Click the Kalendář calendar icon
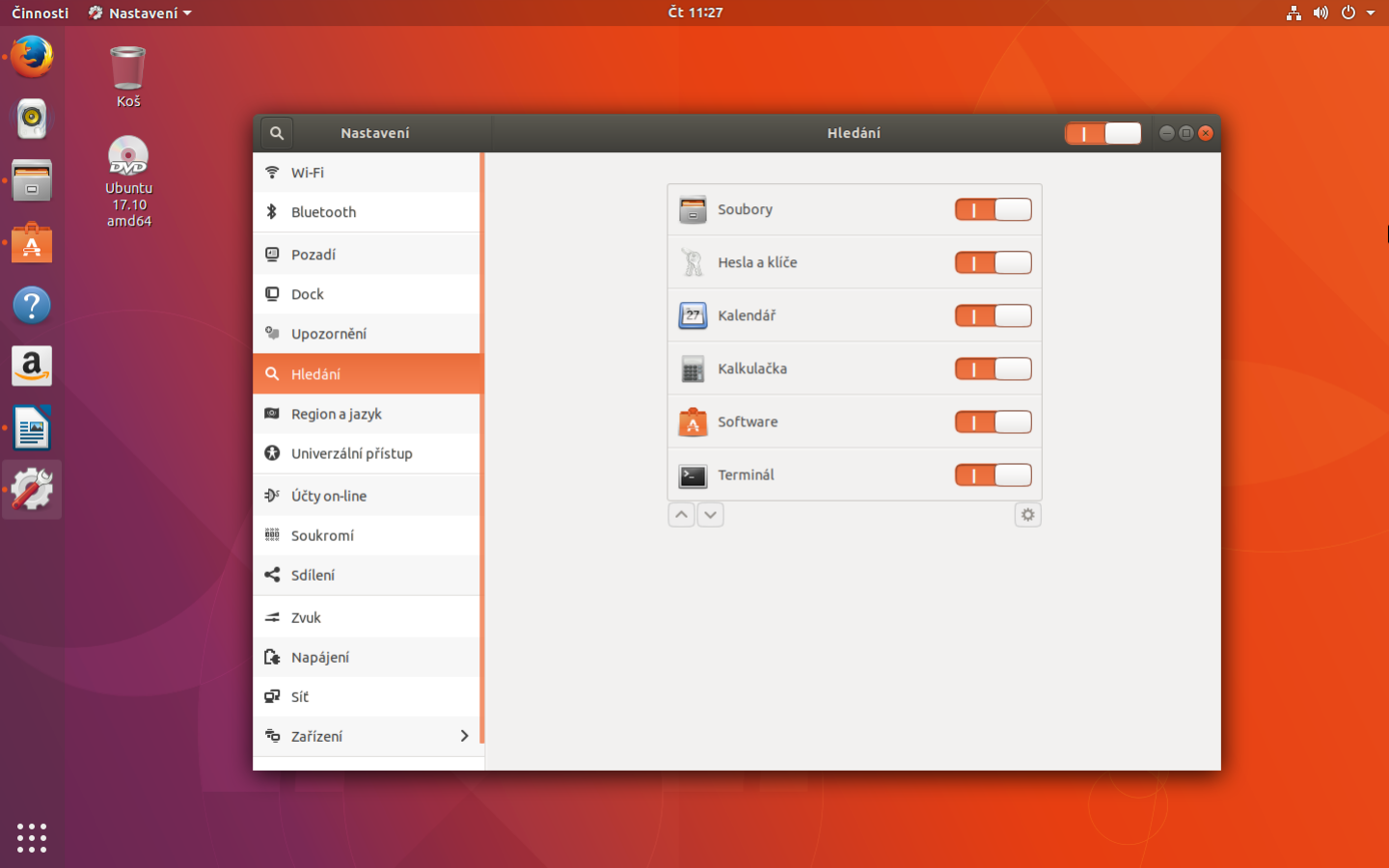 (x=693, y=315)
